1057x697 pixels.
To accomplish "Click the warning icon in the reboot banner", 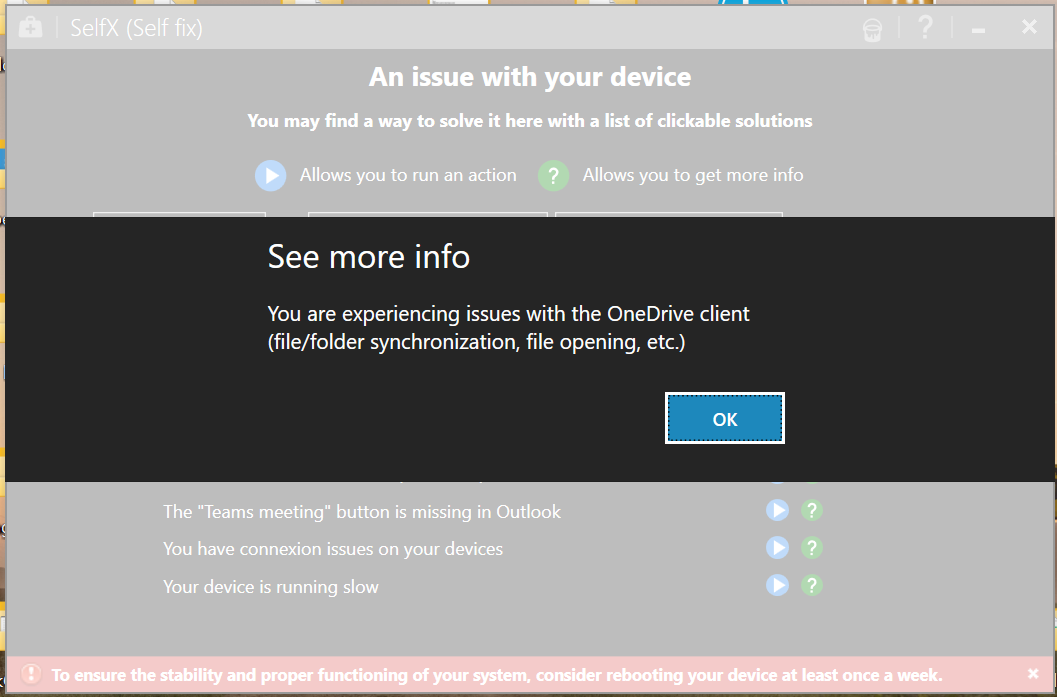I will [x=31, y=673].
